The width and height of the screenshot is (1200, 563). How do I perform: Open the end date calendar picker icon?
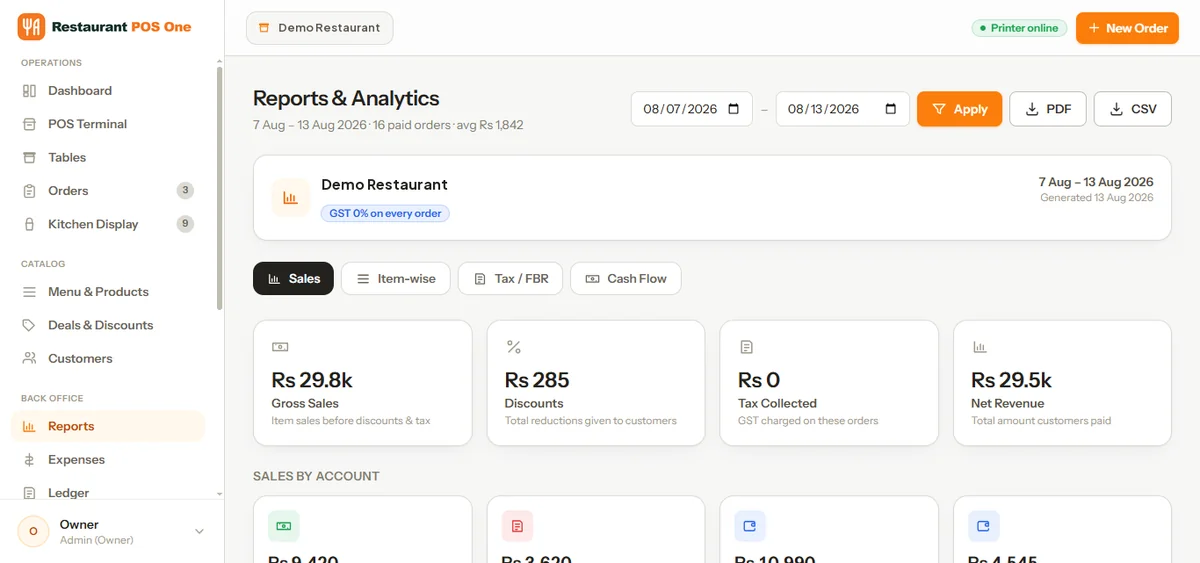pos(891,109)
